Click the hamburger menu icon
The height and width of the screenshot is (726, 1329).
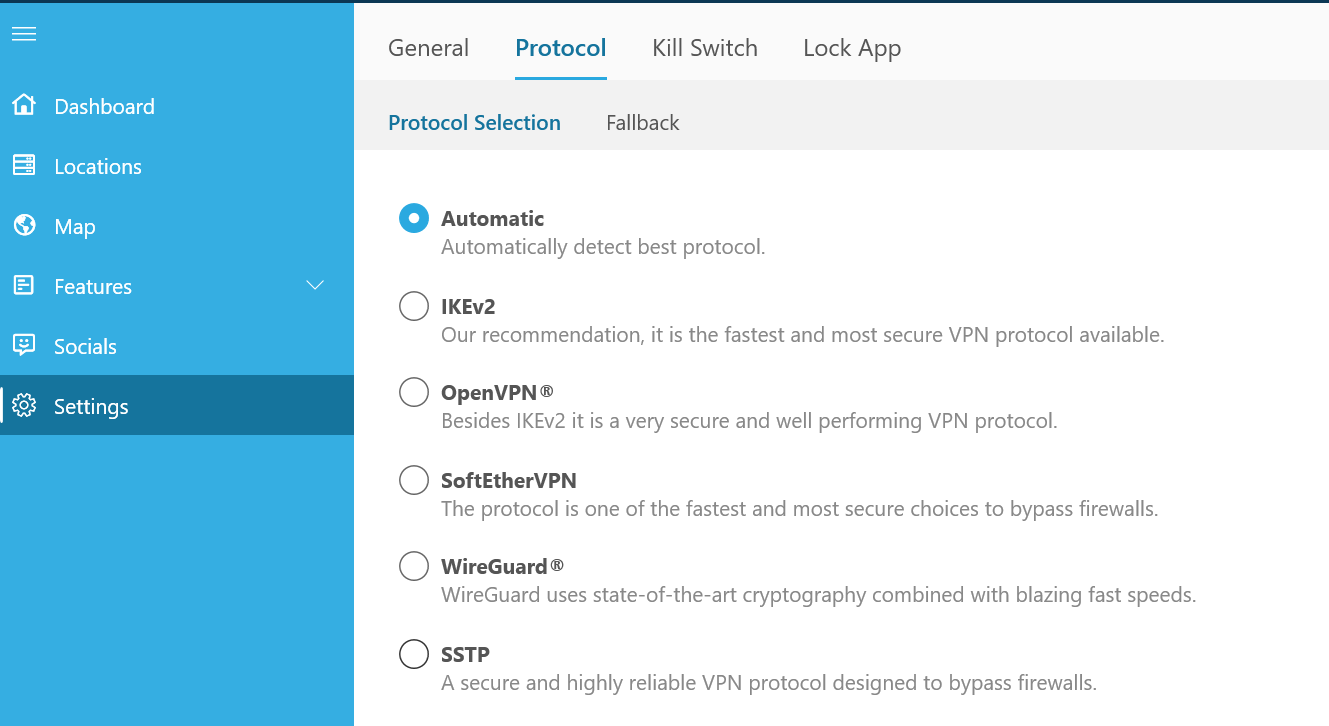point(24,34)
